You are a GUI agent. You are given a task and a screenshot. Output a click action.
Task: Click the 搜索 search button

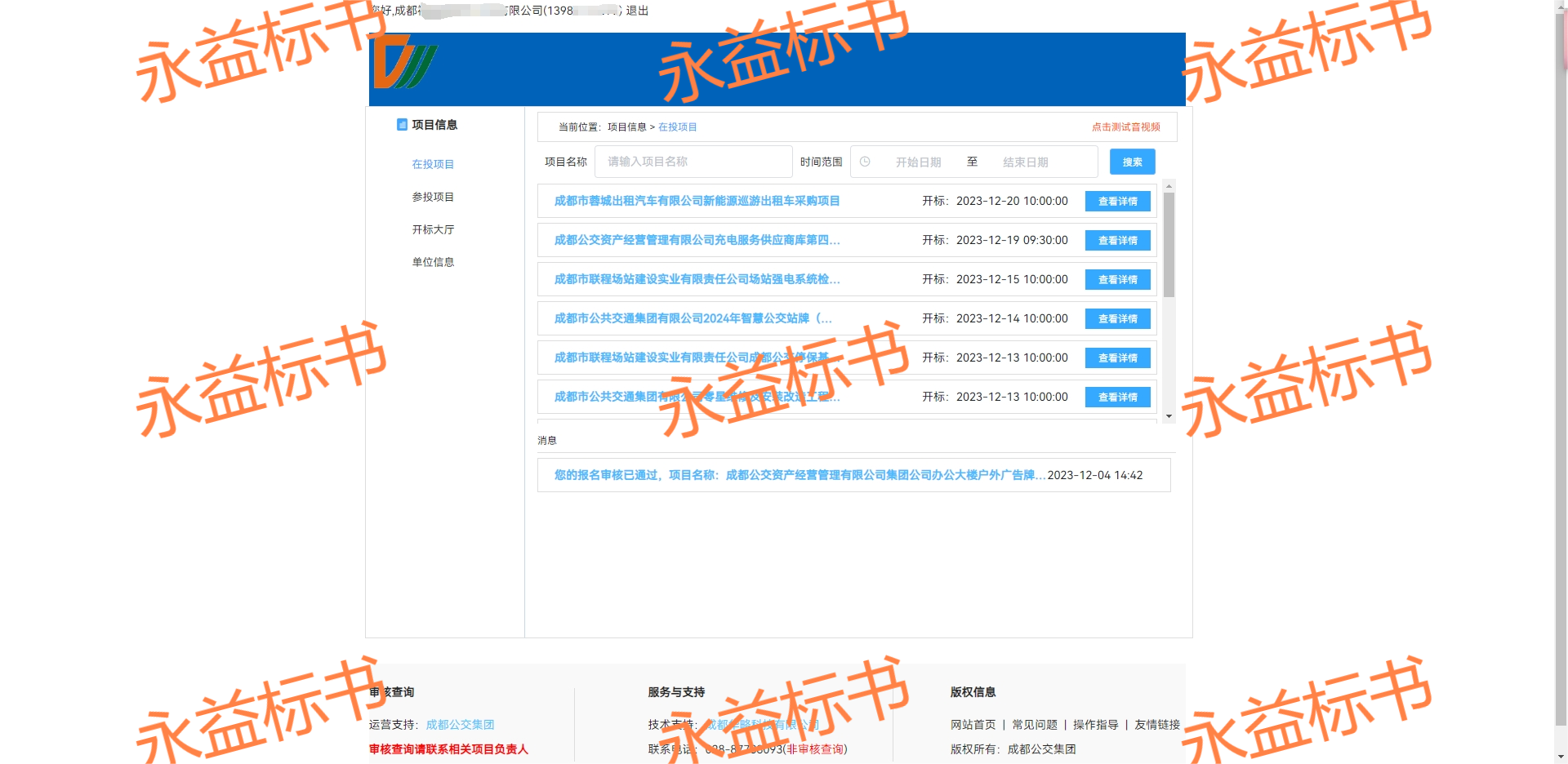pos(1132,162)
